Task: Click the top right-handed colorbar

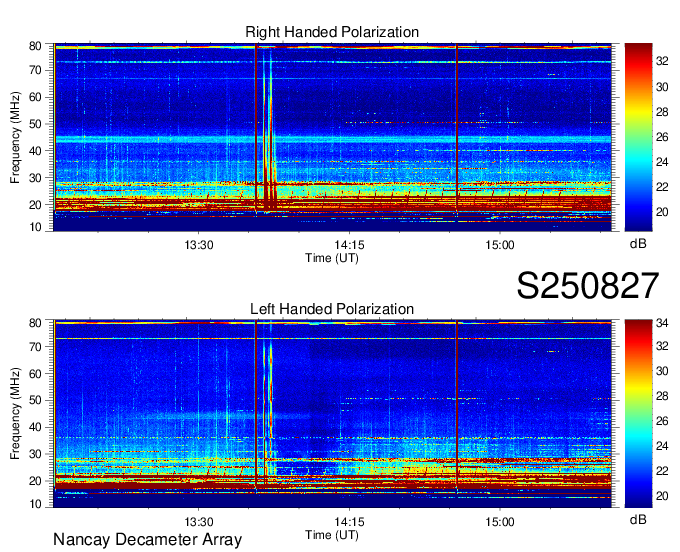Action: 638,137
